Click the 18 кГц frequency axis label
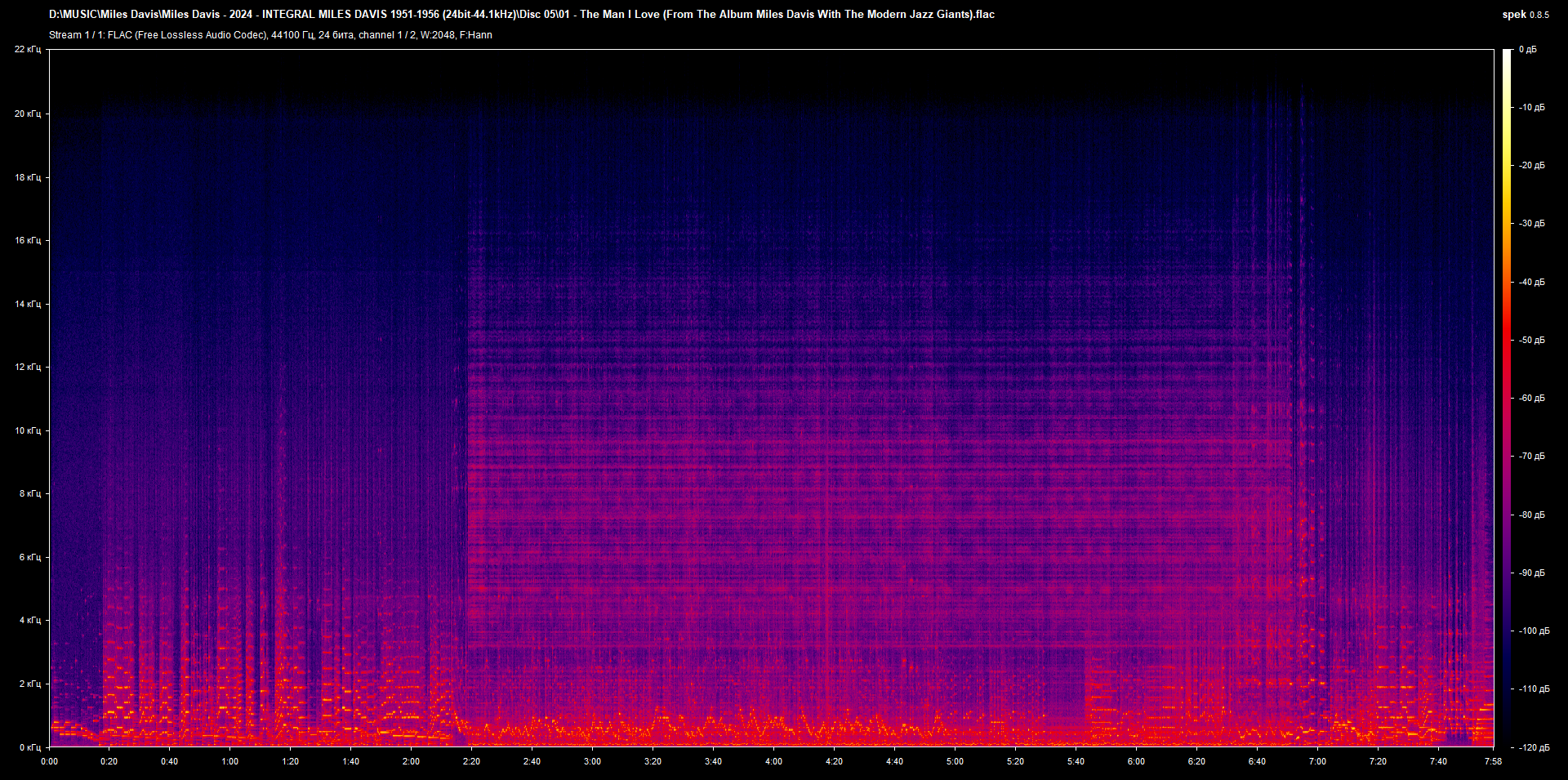Viewport: 1568px width, 780px height. pyautogui.click(x=28, y=177)
